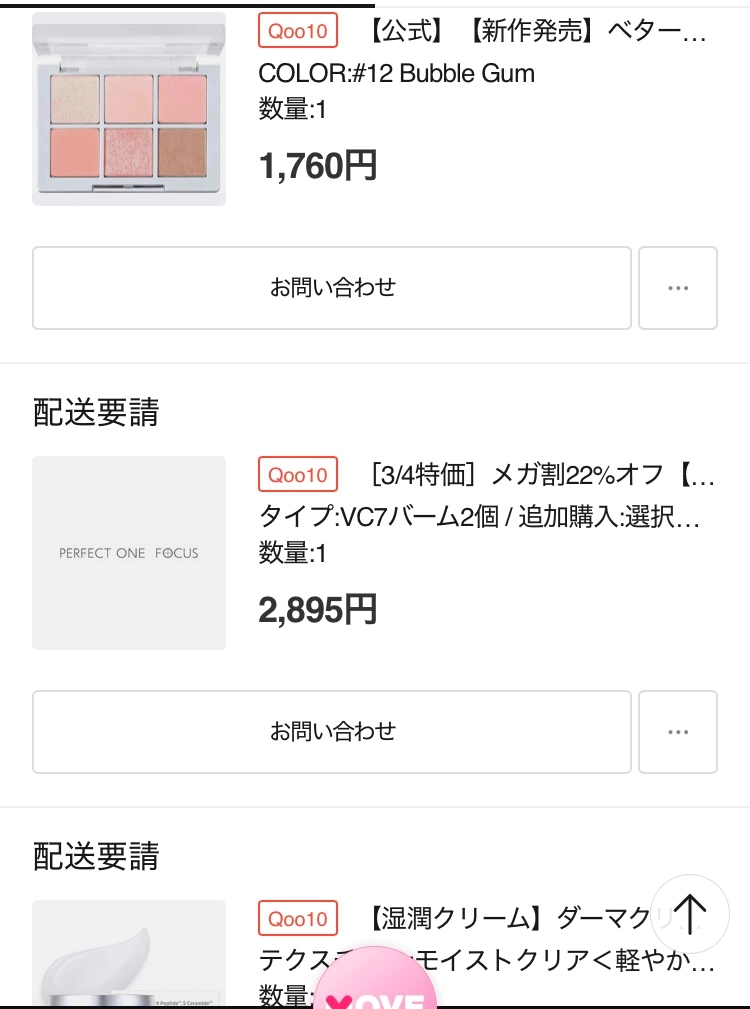This screenshot has width=750, height=1009.
Task: Open the white cream jar product thumbnail
Action: point(129,955)
